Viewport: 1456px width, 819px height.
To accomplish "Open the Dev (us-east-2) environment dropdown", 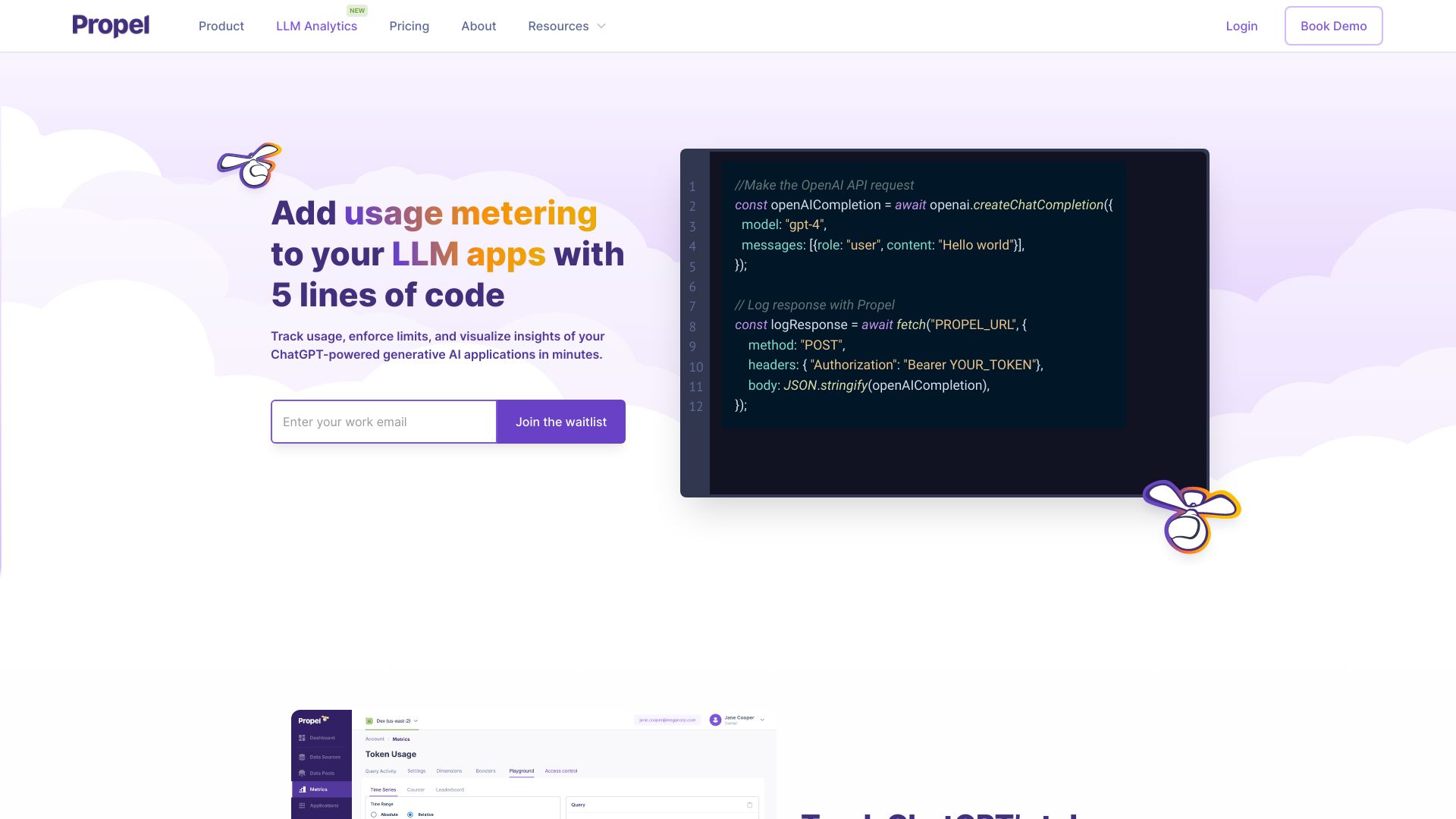I will pos(390,720).
